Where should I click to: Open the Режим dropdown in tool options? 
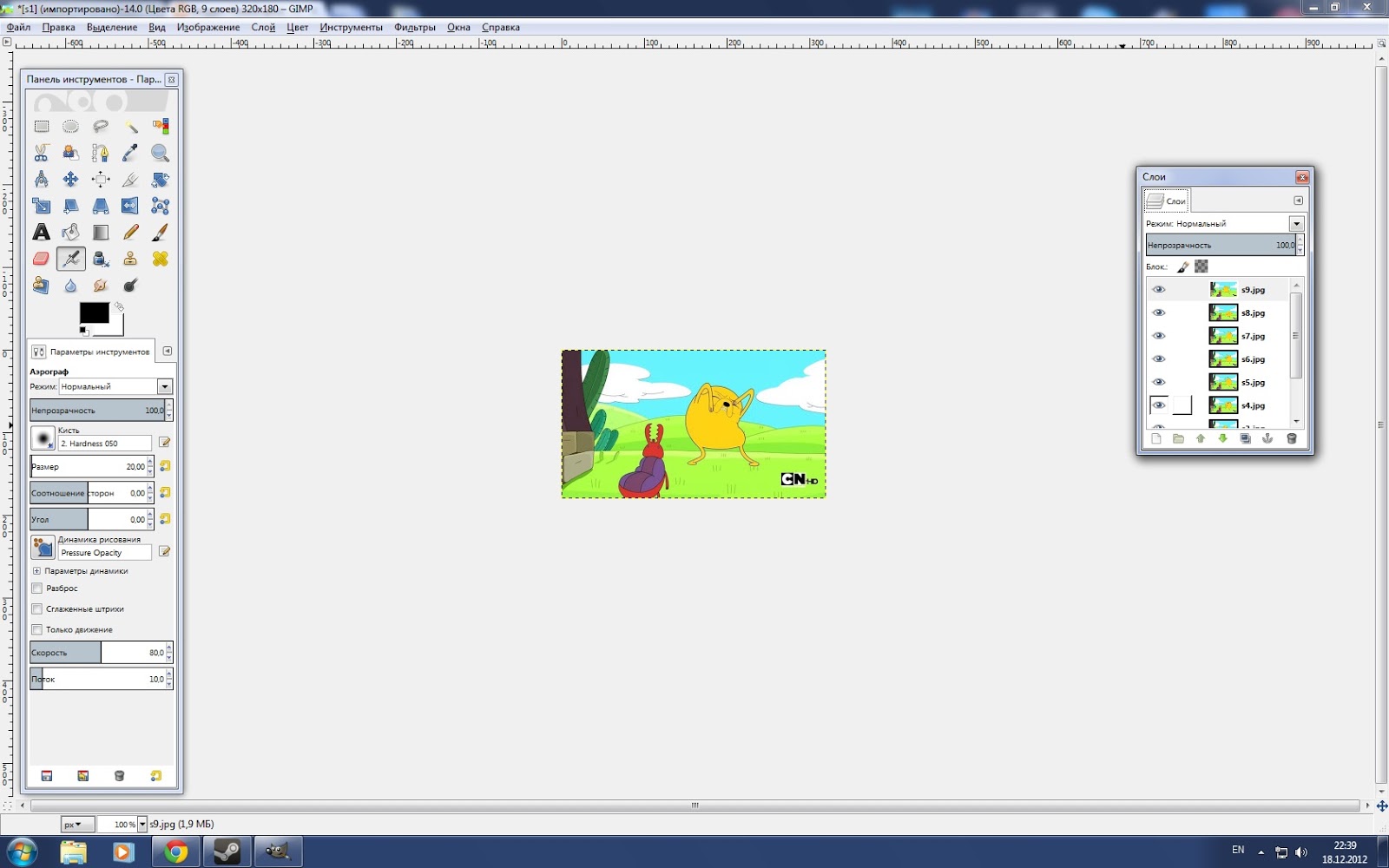coord(164,386)
